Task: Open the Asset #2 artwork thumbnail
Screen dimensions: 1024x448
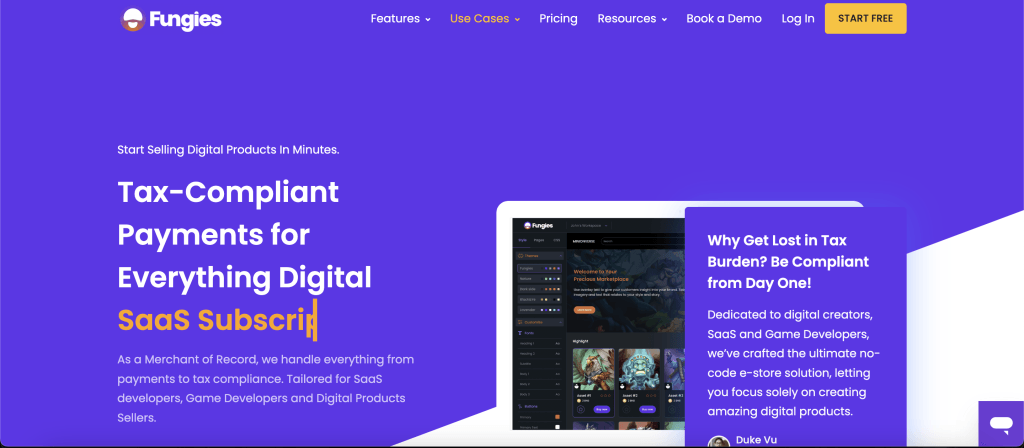Action: click(639, 369)
